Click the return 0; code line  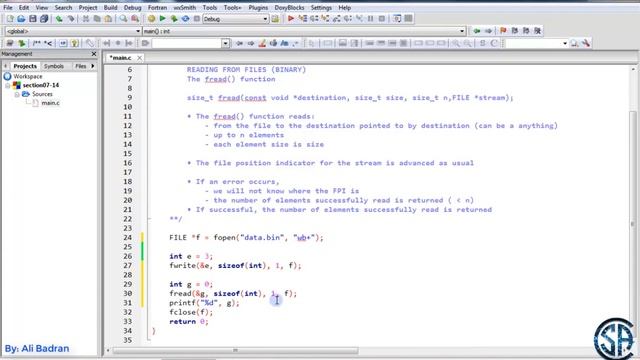pos(189,322)
